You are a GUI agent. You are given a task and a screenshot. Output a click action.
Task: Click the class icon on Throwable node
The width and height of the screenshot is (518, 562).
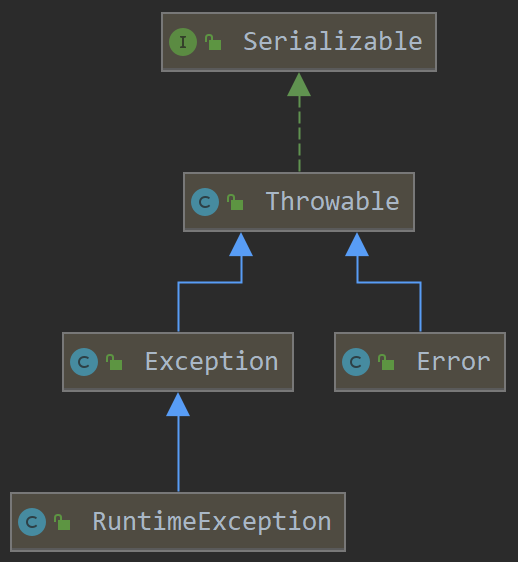(205, 202)
